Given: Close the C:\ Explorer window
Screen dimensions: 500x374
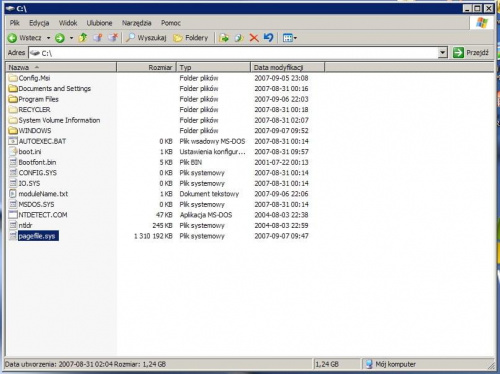Looking at the screenshot, I should coord(488,8).
